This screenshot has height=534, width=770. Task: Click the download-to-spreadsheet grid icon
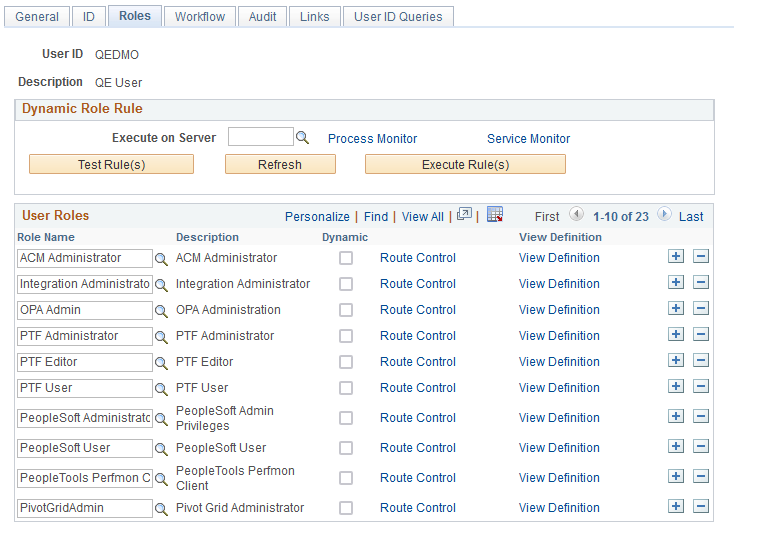(495, 215)
